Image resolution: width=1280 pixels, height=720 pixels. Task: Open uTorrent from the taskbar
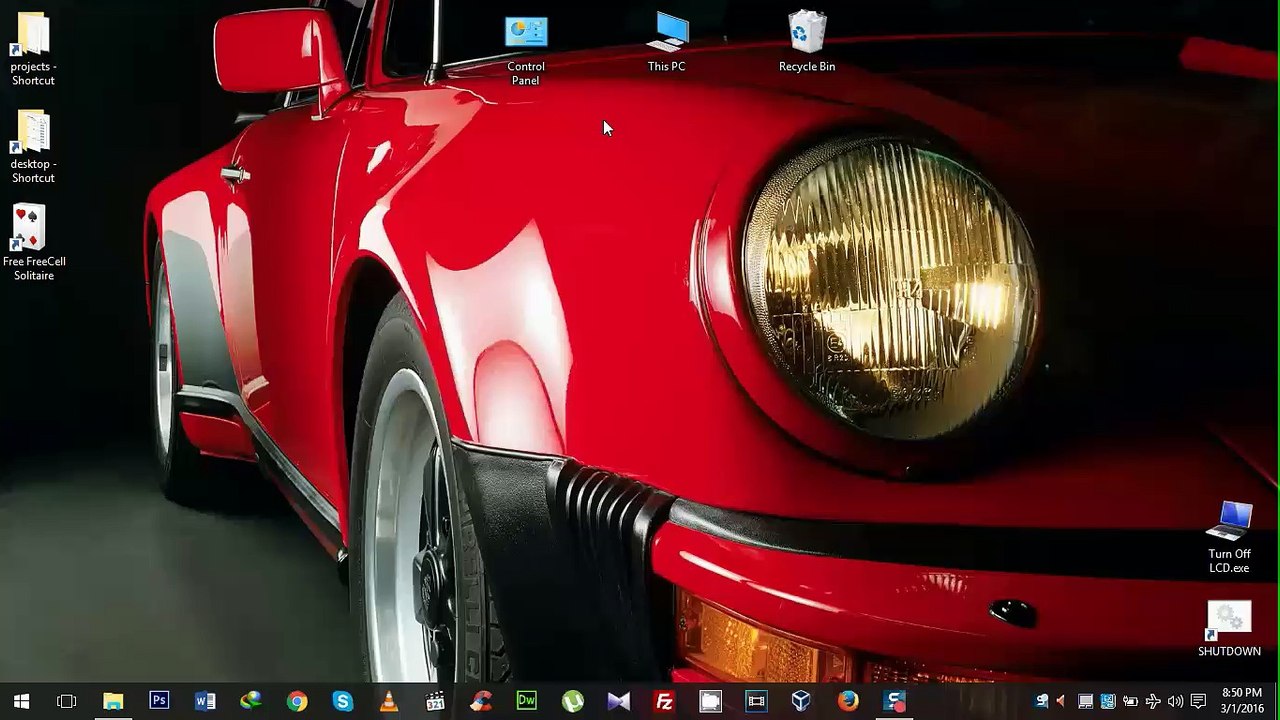573,701
